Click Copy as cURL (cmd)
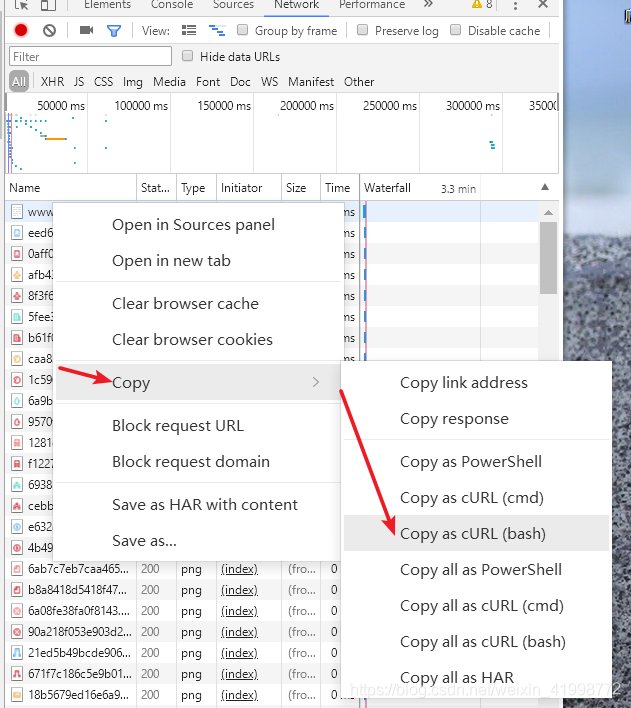Screen dimensions: 631x708 (x=477, y=498)
